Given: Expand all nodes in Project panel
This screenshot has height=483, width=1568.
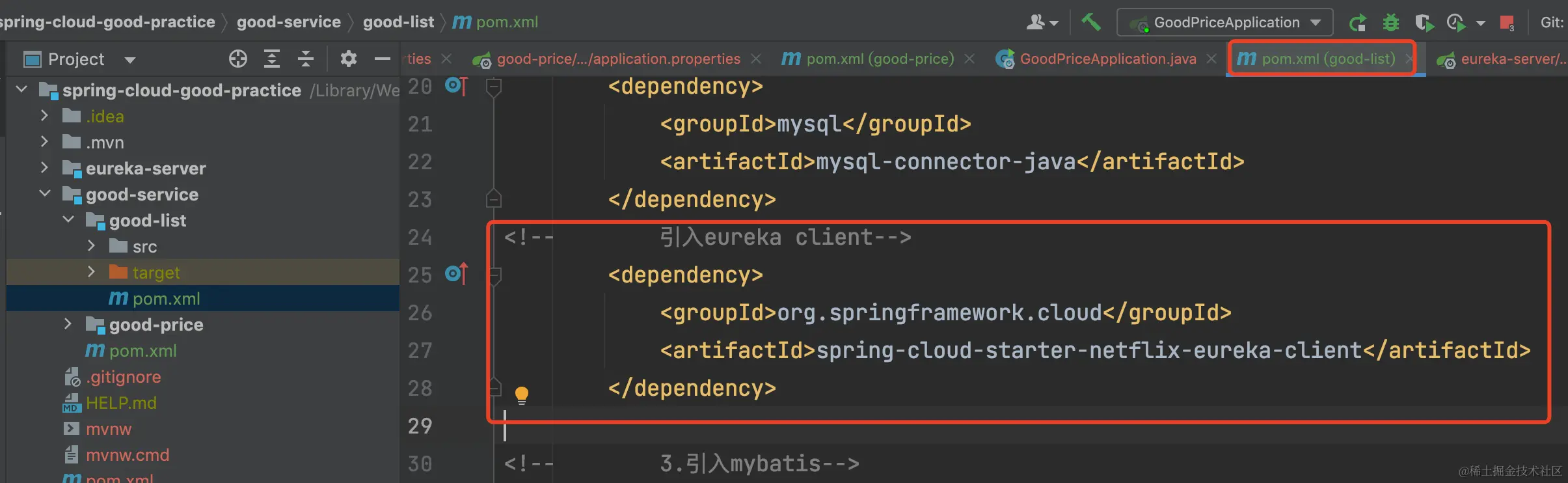Looking at the screenshot, I should click(x=272, y=59).
